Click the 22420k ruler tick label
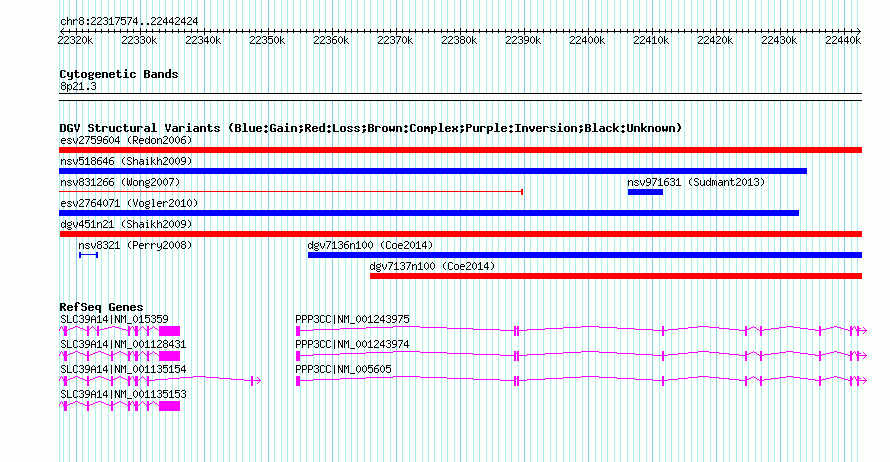The image size is (890, 462). 715,40
